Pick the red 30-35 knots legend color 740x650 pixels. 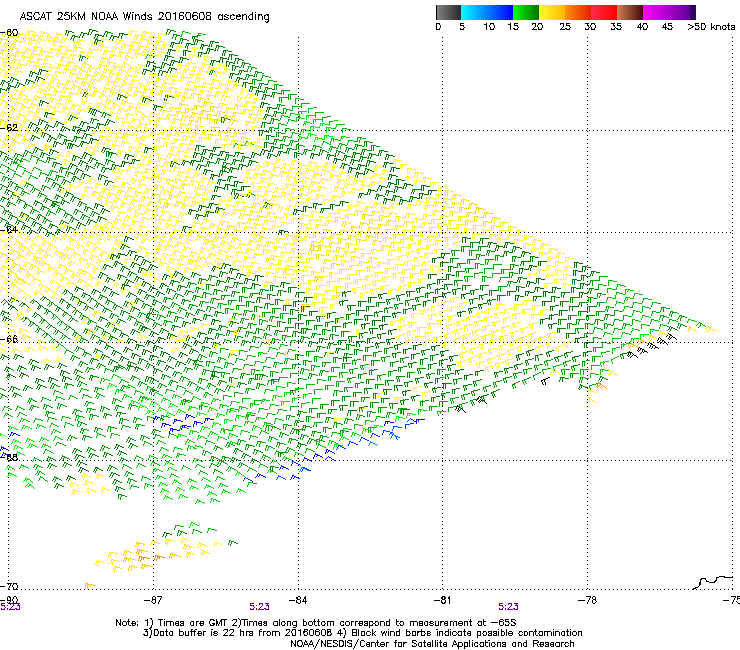pyautogui.click(x=604, y=12)
